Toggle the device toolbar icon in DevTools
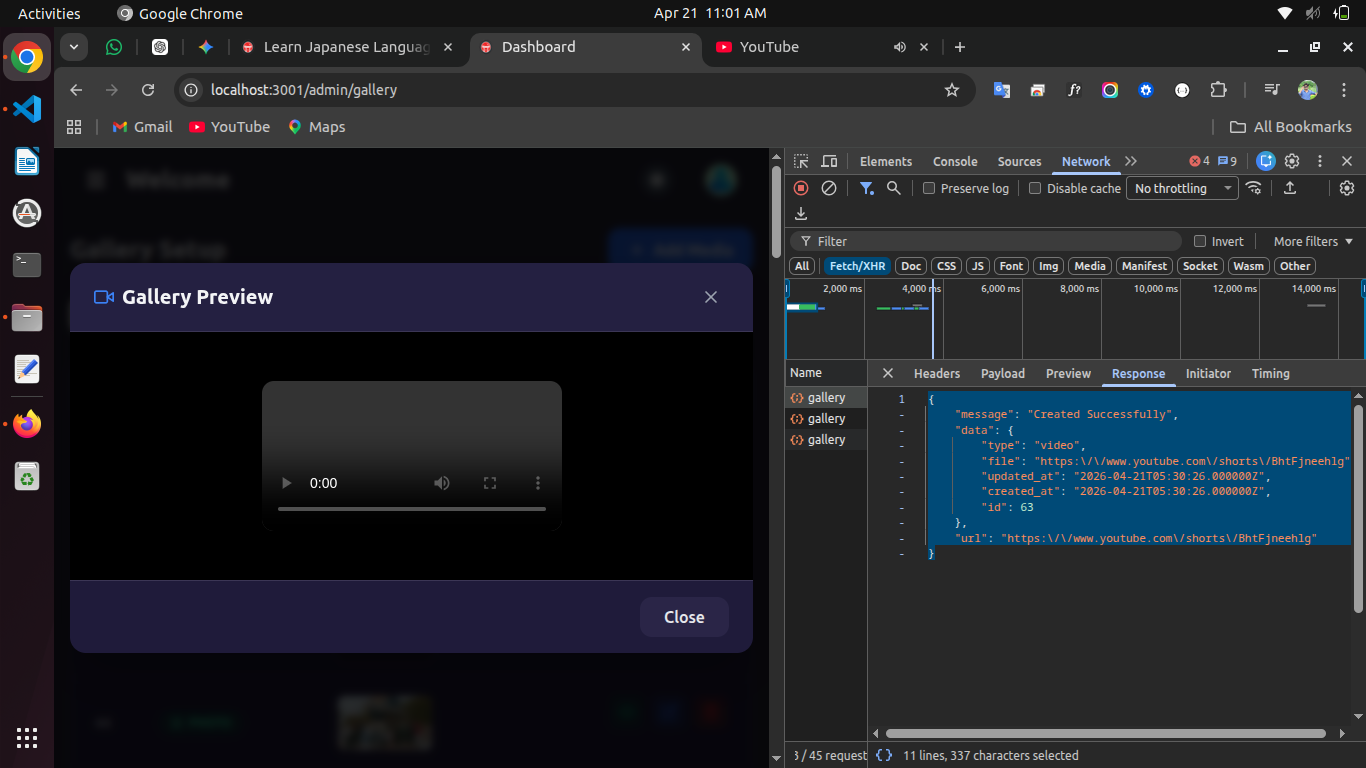Viewport: 1366px width, 768px height. pyautogui.click(x=829, y=161)
